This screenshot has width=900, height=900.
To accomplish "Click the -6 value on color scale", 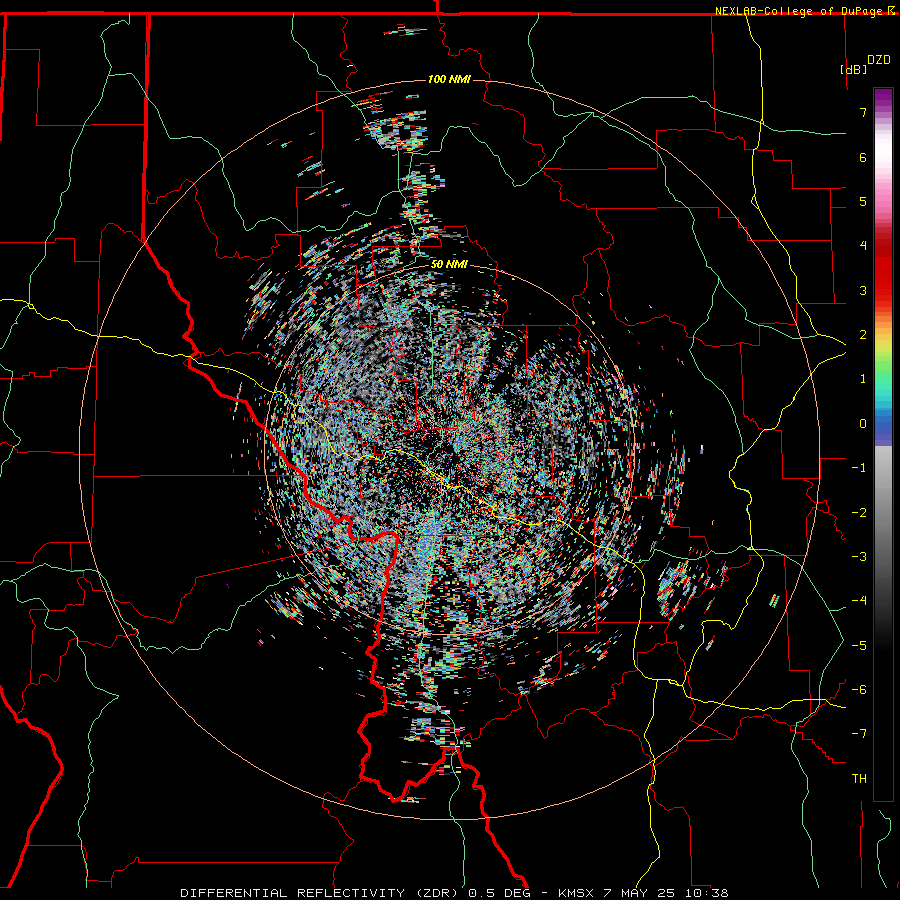I will pyautogui.click(x=859, y=689).
